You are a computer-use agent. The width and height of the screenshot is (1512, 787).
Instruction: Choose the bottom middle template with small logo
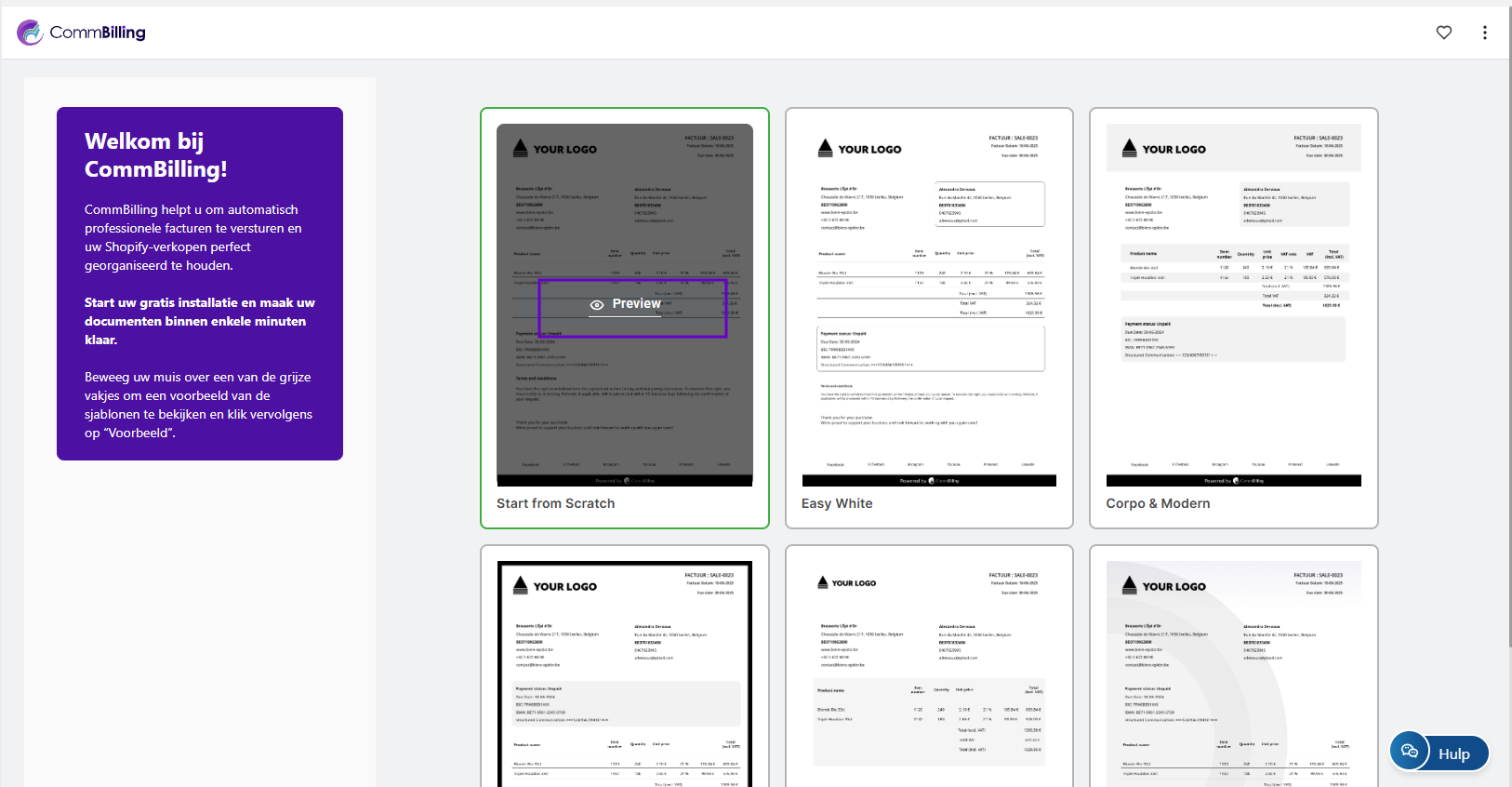pos(929,674)
